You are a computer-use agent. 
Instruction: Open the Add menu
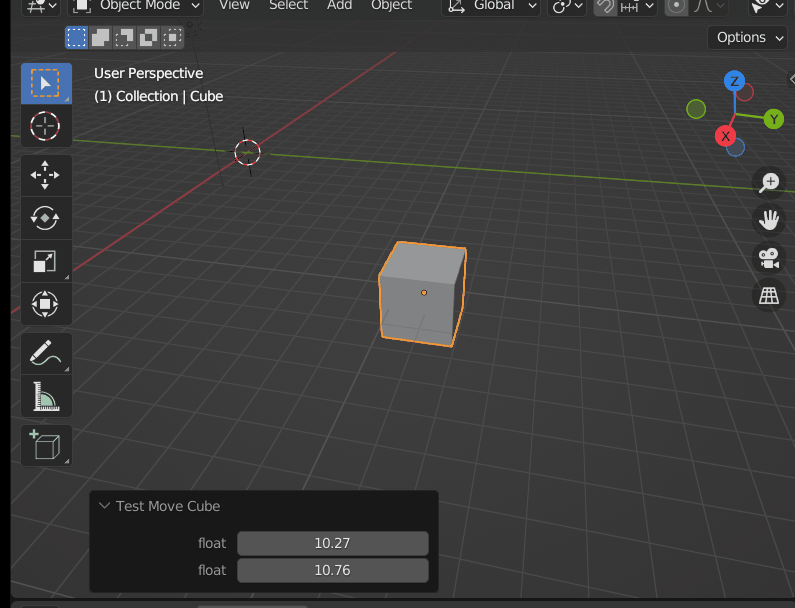339,6
